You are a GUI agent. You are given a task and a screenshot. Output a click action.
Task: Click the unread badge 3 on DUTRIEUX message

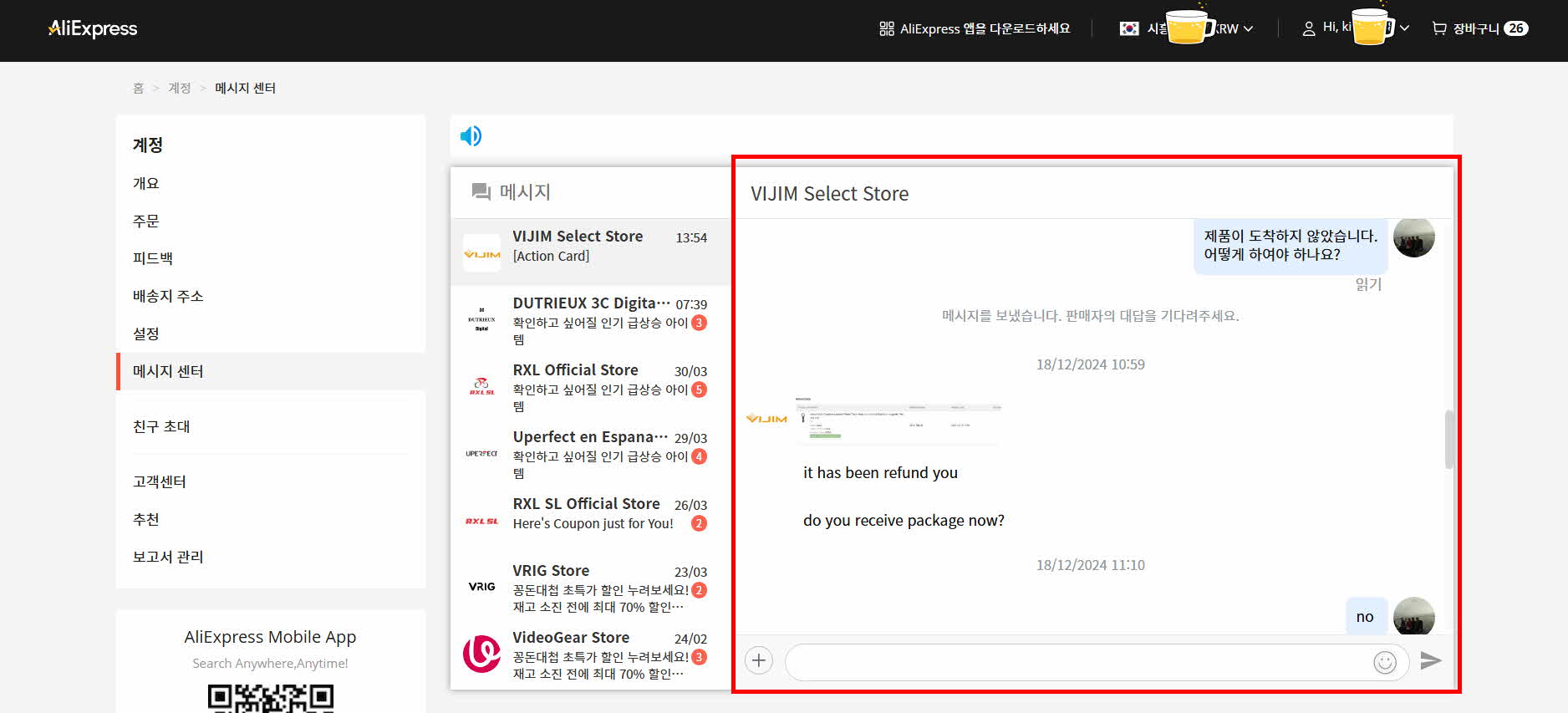click(x=700, y=323)
